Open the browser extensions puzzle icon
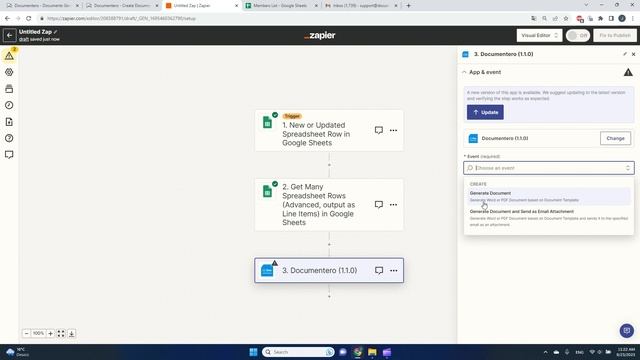 pos(600,18)
